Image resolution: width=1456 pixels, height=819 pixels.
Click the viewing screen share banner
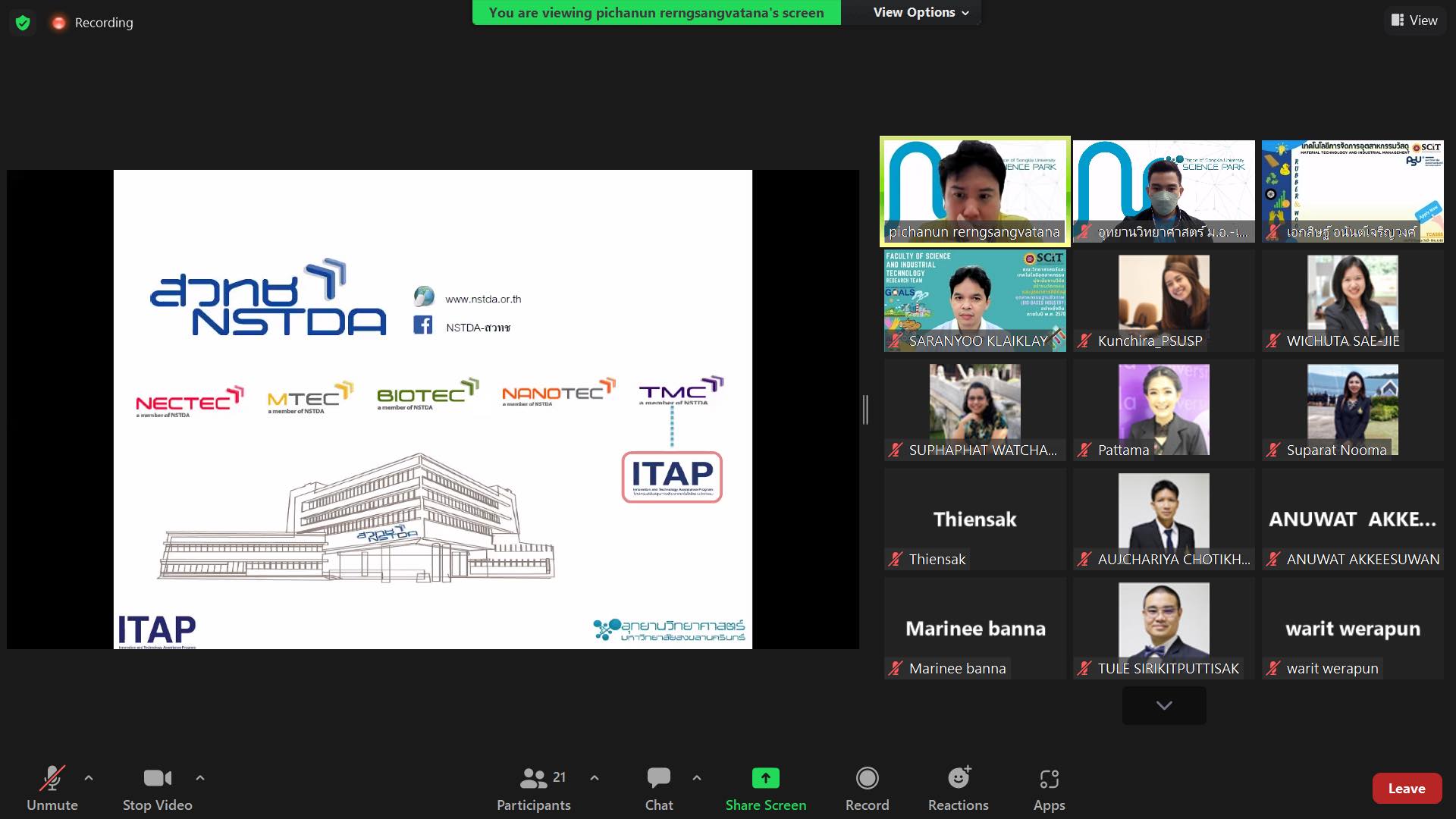[656, 13]
